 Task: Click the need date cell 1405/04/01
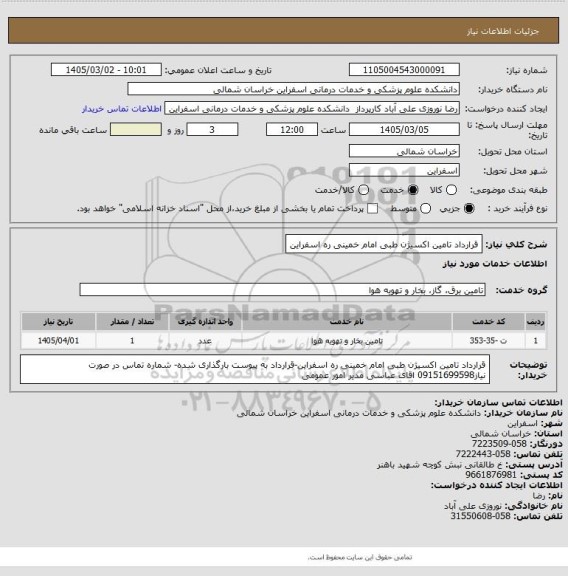point(58,341)
